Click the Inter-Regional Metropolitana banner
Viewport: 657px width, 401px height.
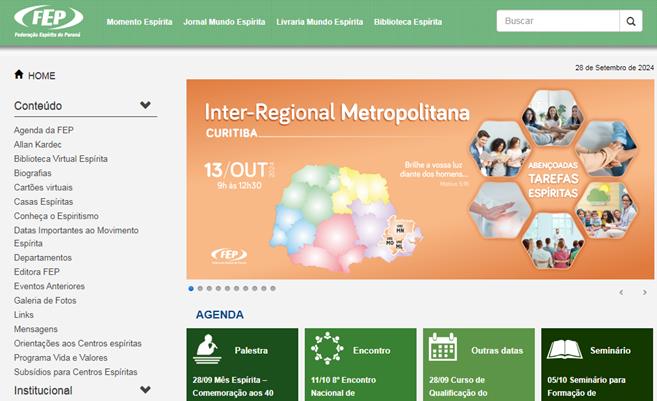point(420,179)
